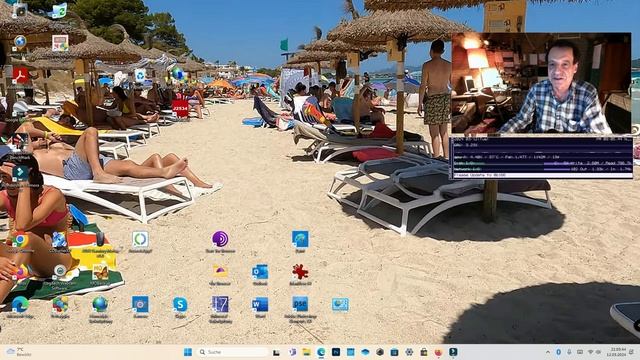Open the clock and date flyout
The height and width of the screenshot is (360, 640).
616,352
